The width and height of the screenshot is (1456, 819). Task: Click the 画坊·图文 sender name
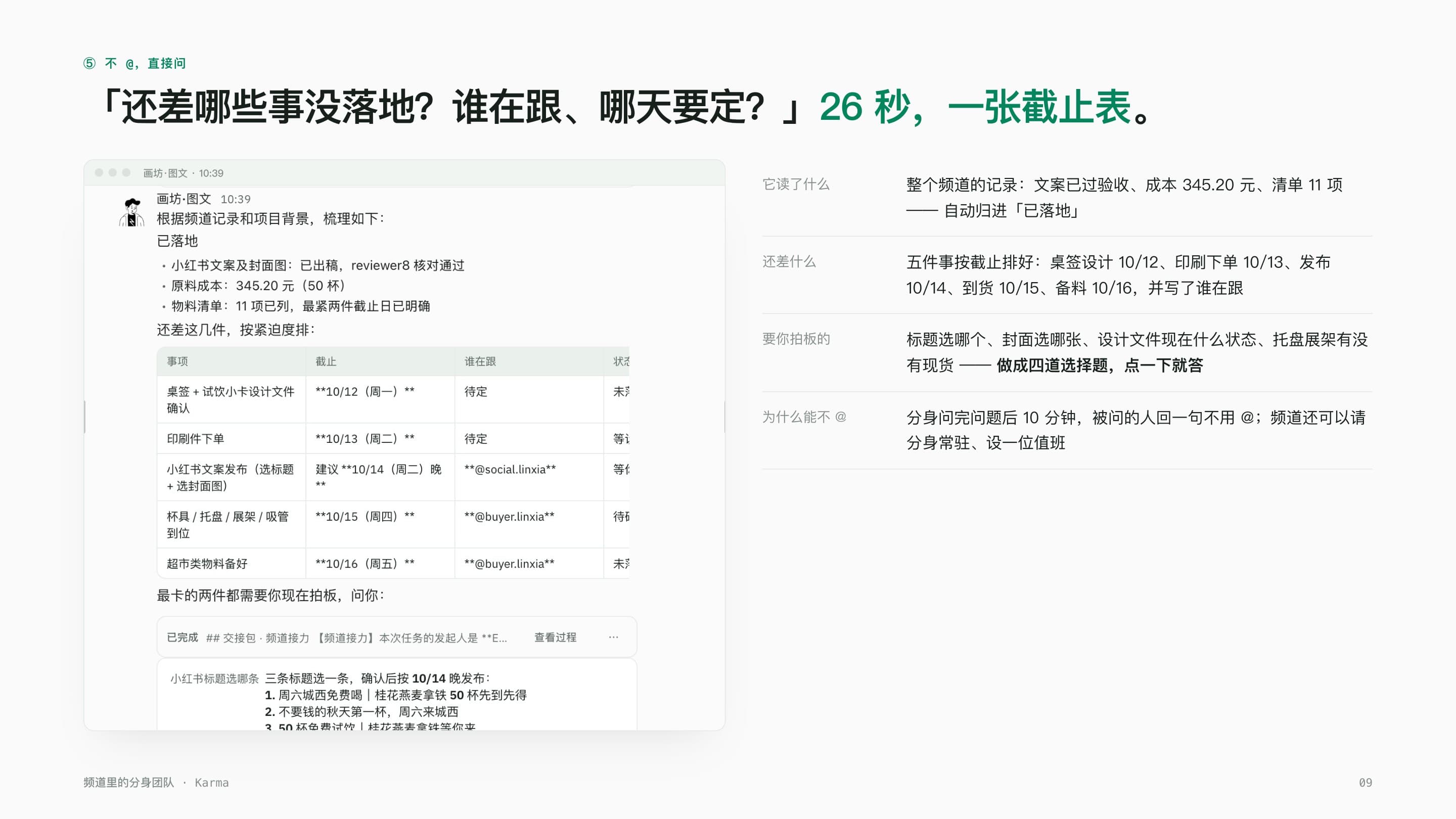click(184, 199)
